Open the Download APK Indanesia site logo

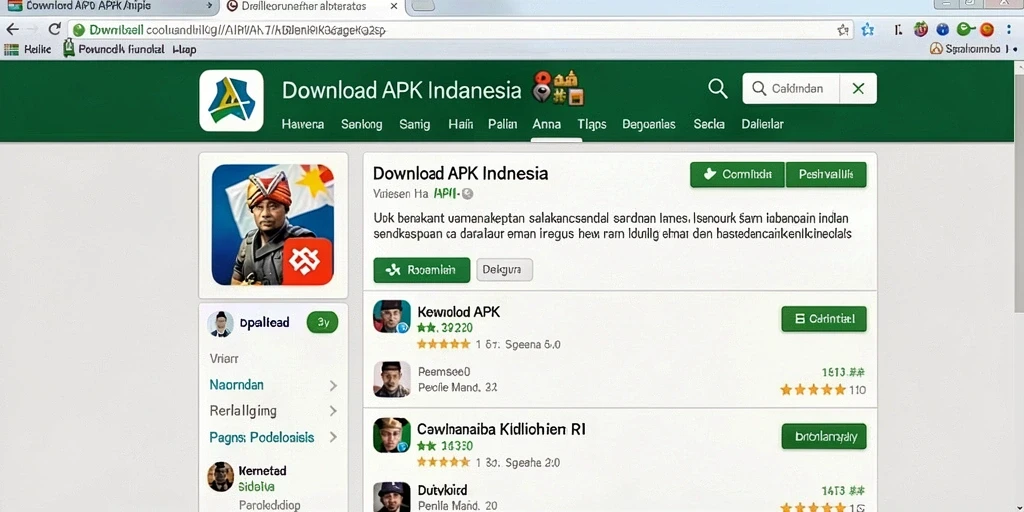pyautogui.click(x=231, y=101)
